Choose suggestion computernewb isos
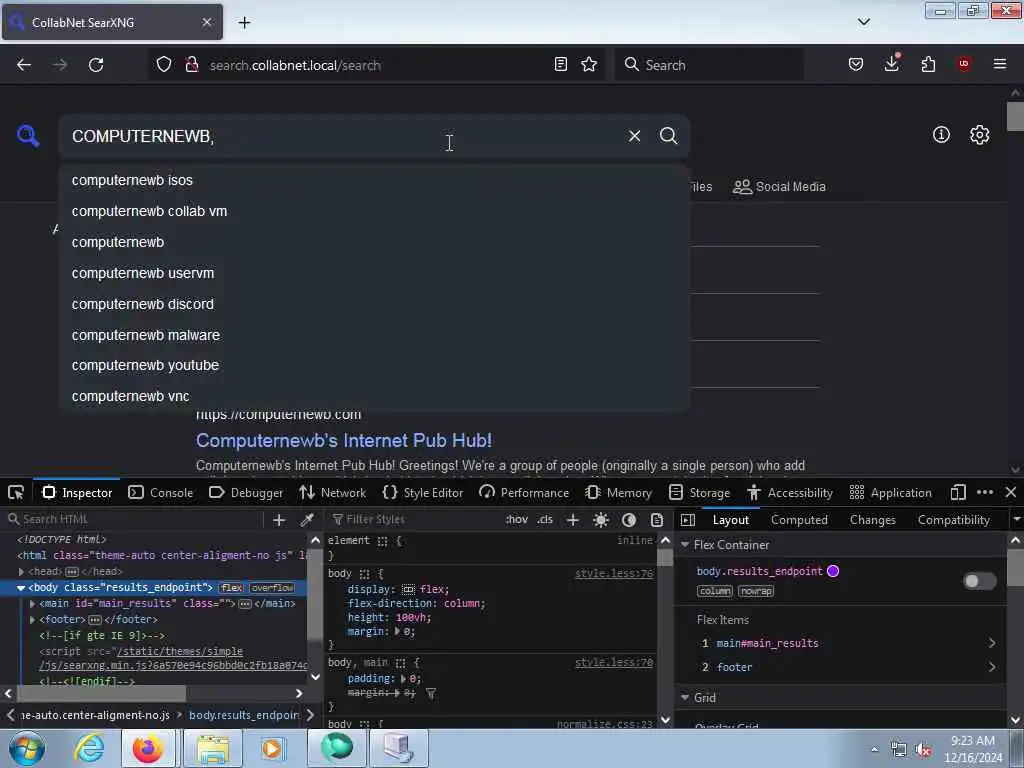Screen dimensions: 1024x768 coord(374,180)
